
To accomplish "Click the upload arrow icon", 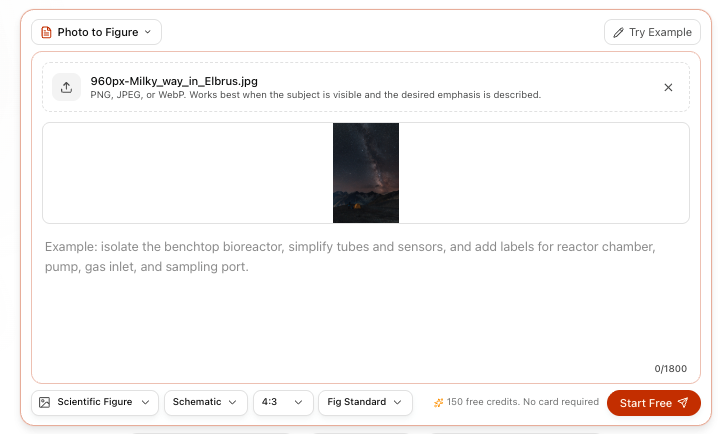I will (x=66, y=87).
